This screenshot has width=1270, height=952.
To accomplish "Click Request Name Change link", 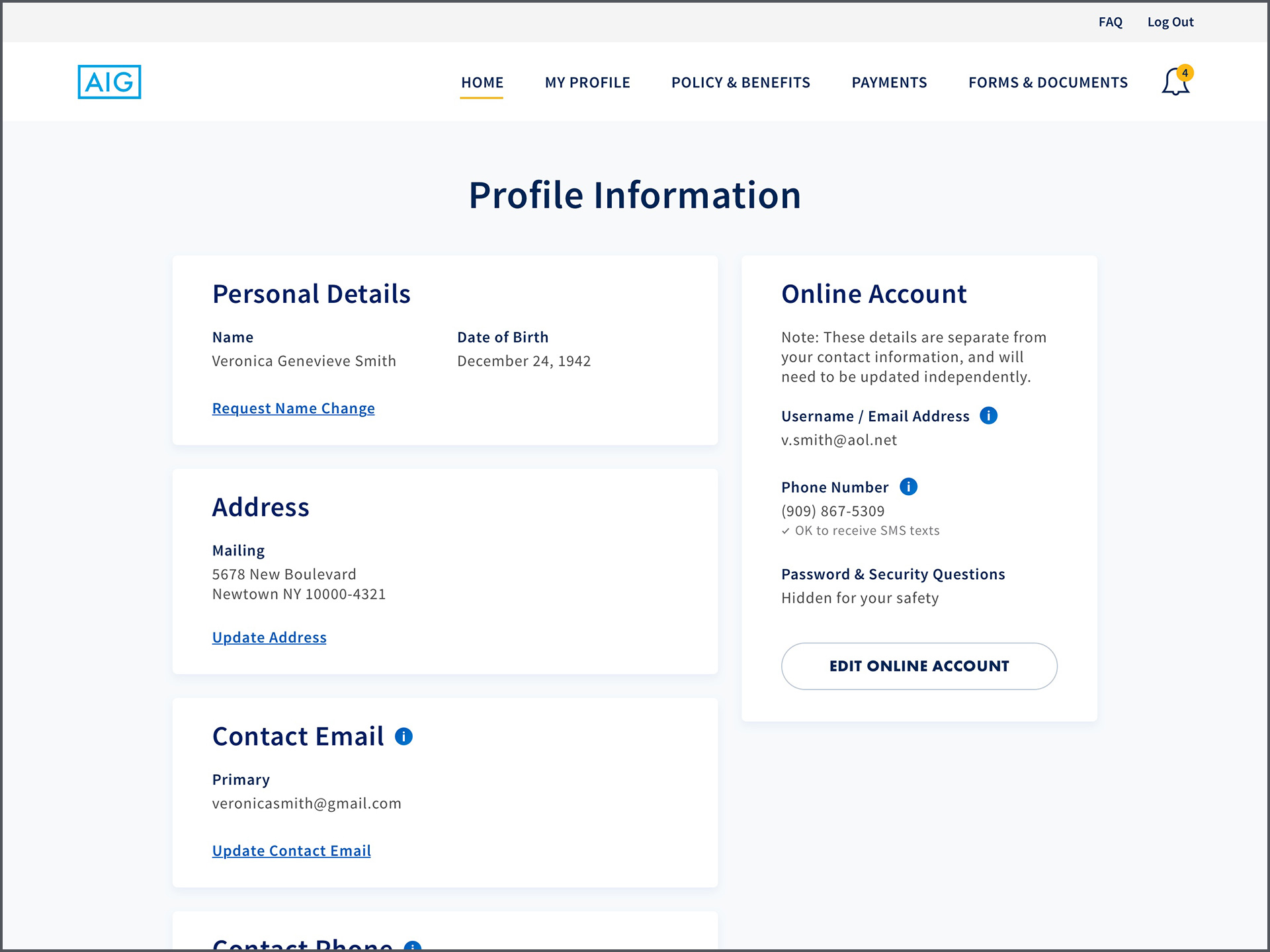I will pyautogui.click(x=294, y=409).
